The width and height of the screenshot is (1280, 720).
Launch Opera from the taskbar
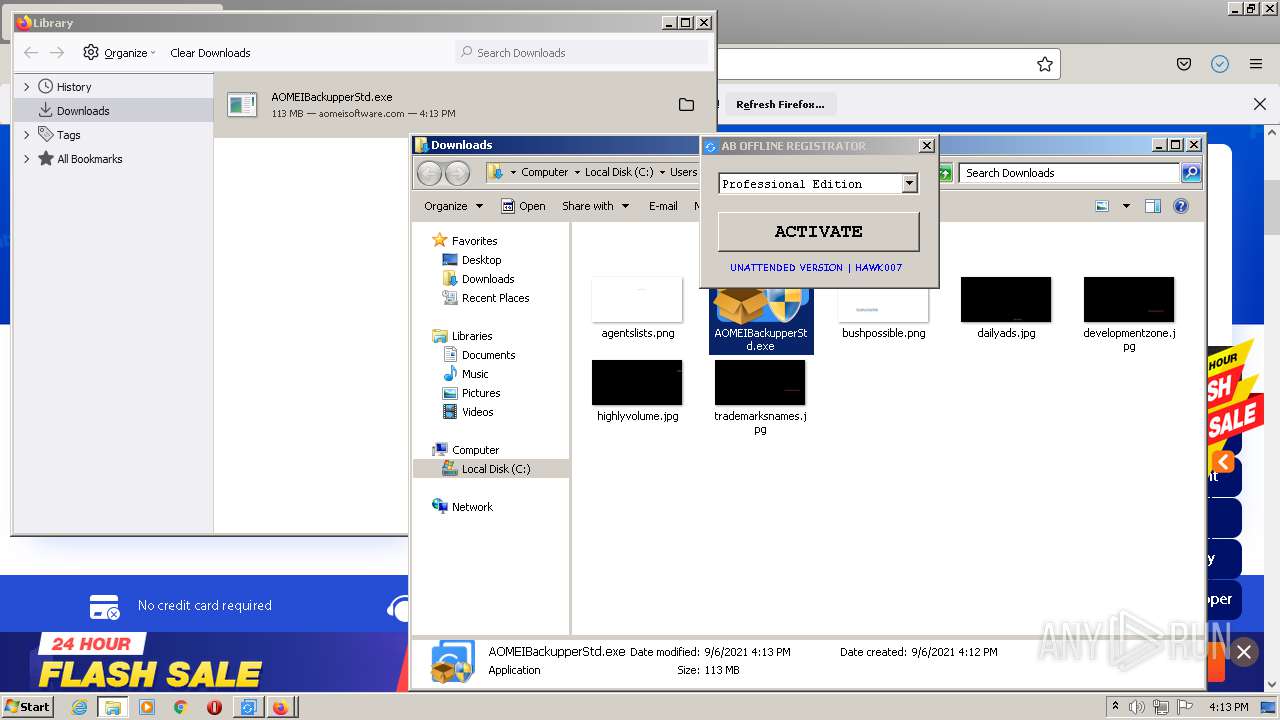pyautogui.click(x=214, y=707)
